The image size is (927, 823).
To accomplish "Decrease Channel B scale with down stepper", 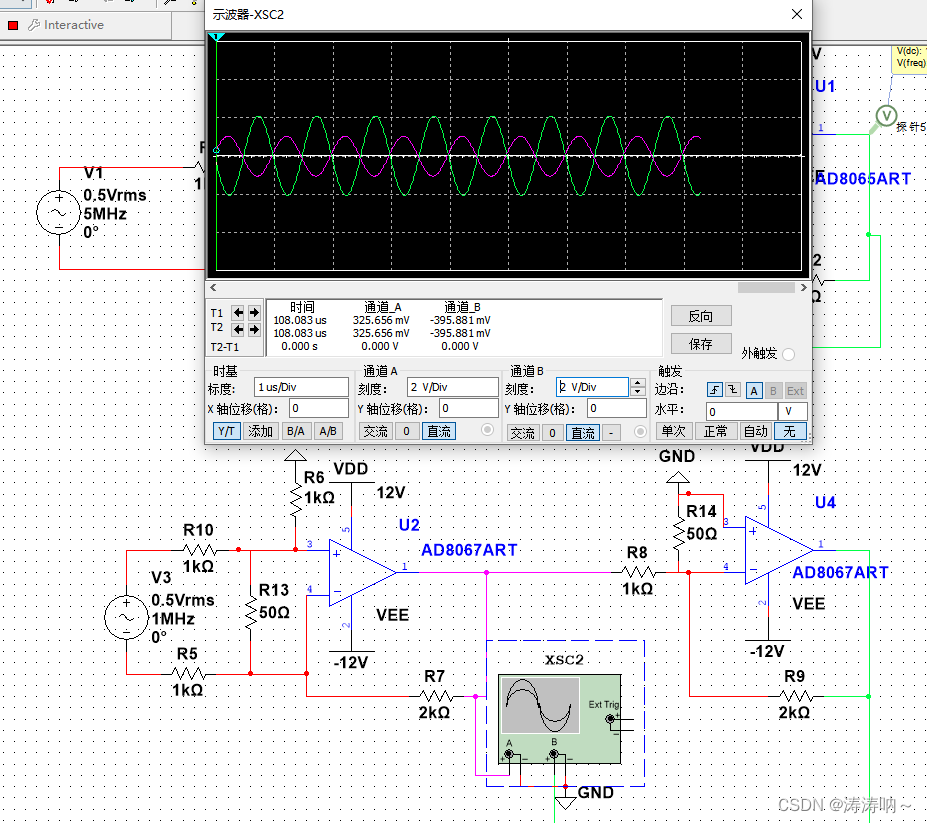I will click(x=637, y=391).
